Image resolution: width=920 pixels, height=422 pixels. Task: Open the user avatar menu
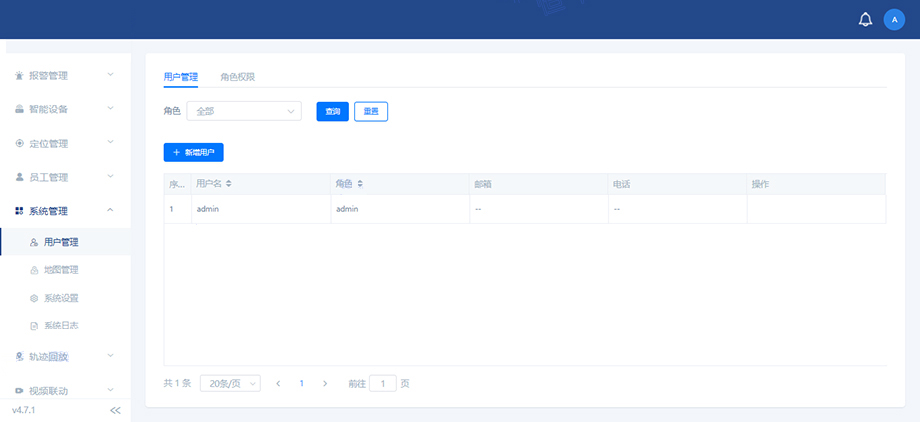(894, 20)
